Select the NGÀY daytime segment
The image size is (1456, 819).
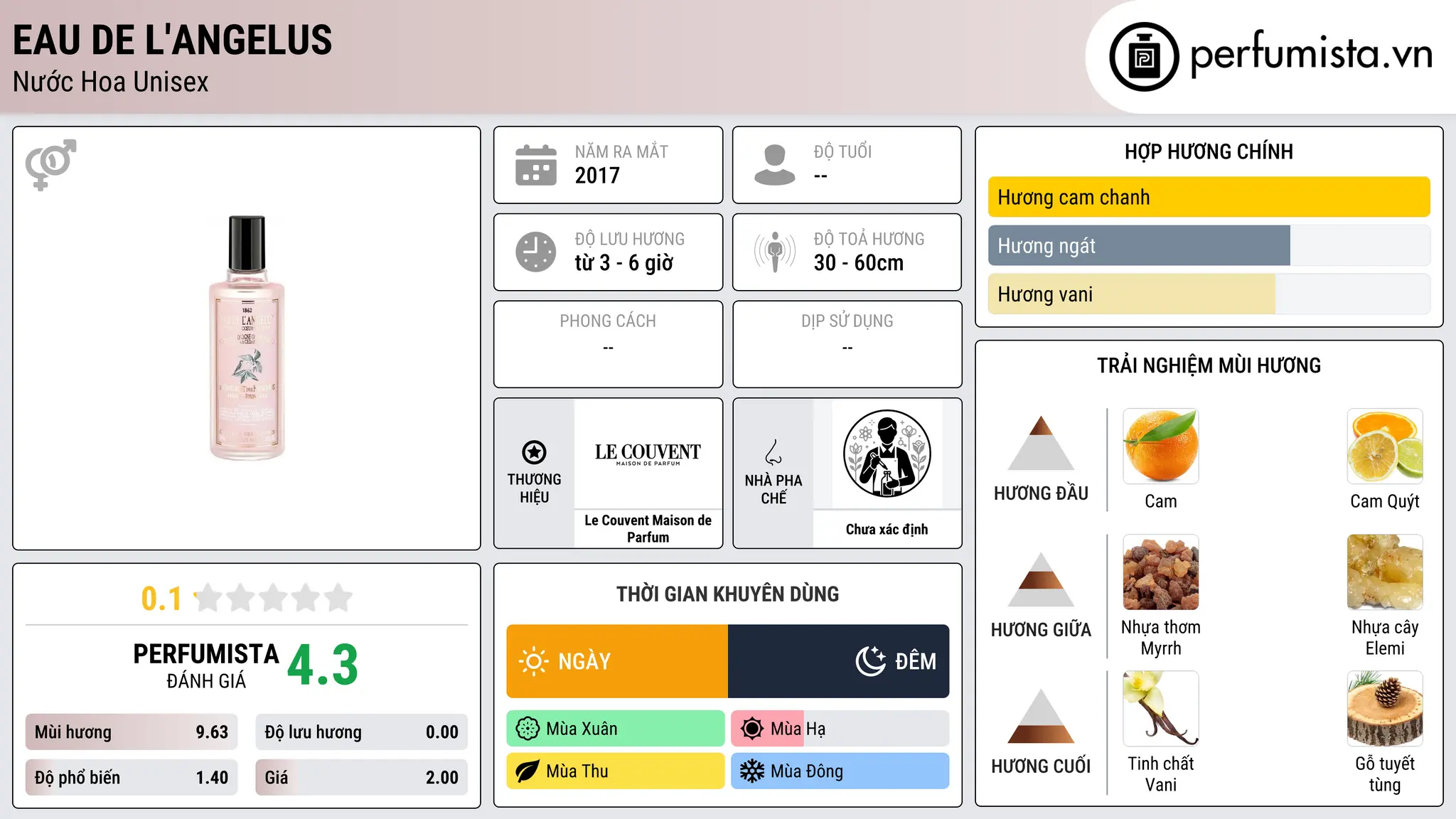pos(617,661)
